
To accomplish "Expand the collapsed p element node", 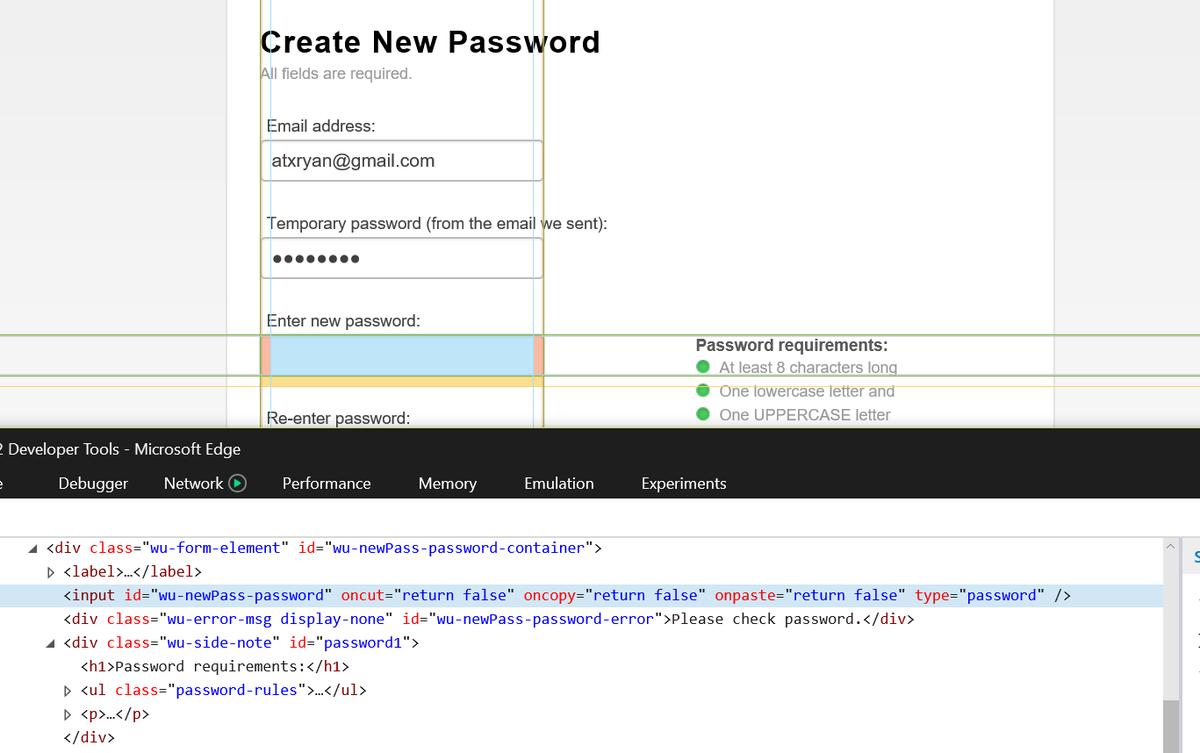I will 68,714.
